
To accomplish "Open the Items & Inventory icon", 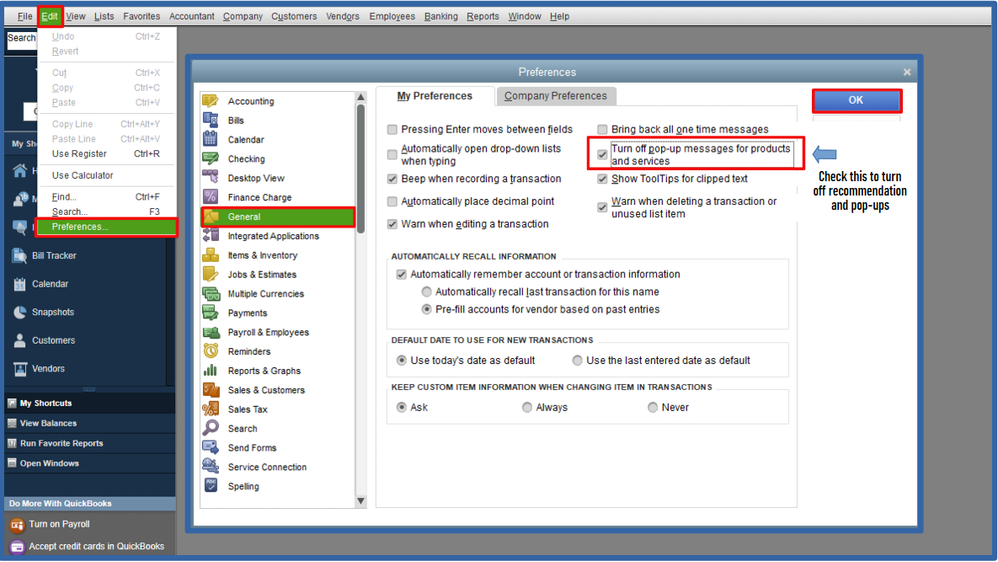I will click(x=211, y=255).
